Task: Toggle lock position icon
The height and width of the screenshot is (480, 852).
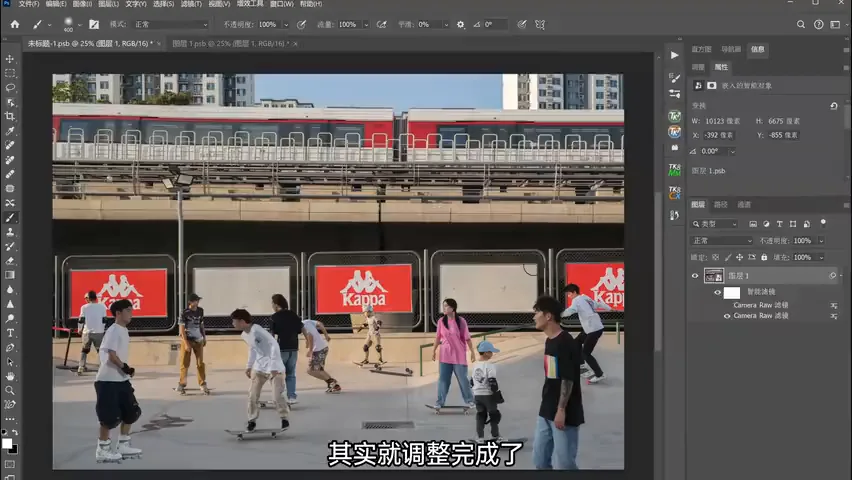Action: tap(740, 257)
